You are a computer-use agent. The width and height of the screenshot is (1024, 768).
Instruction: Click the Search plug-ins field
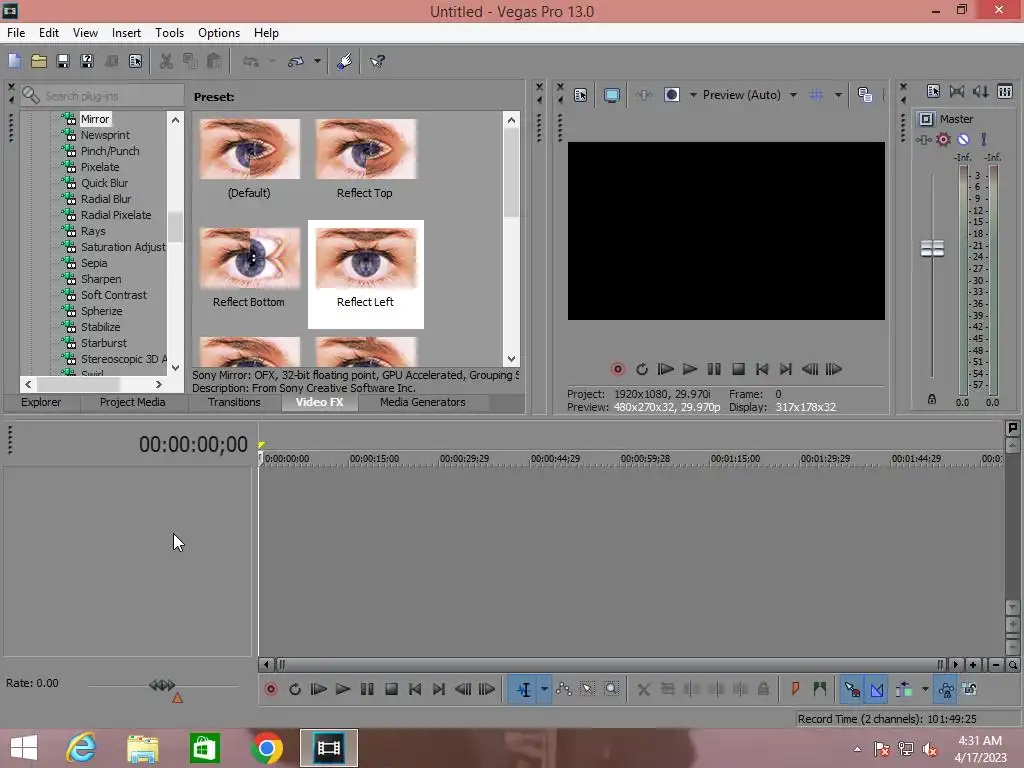point(103,96)
